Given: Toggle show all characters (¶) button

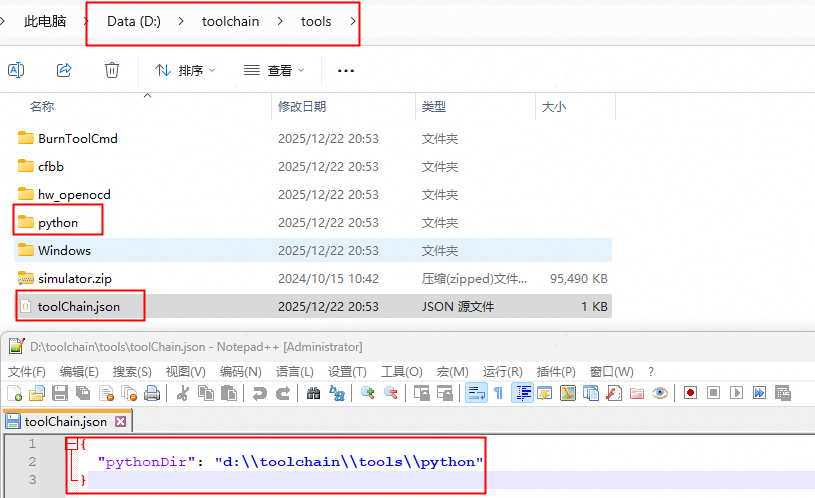Looking at the screenshot, I should coord(498,393).
